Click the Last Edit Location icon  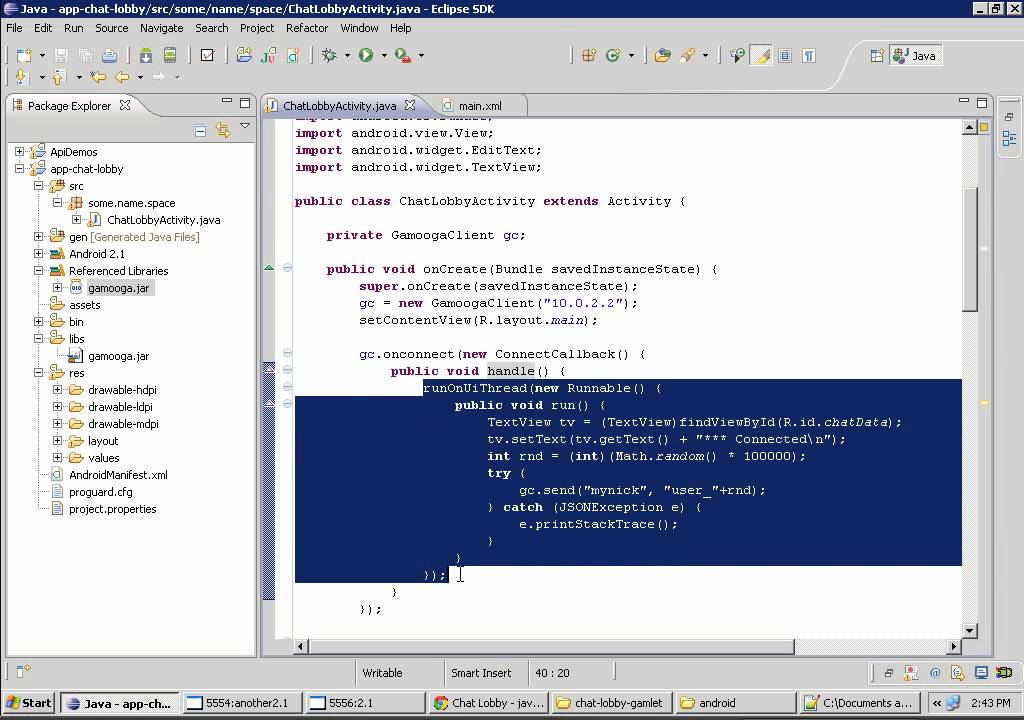98,77
